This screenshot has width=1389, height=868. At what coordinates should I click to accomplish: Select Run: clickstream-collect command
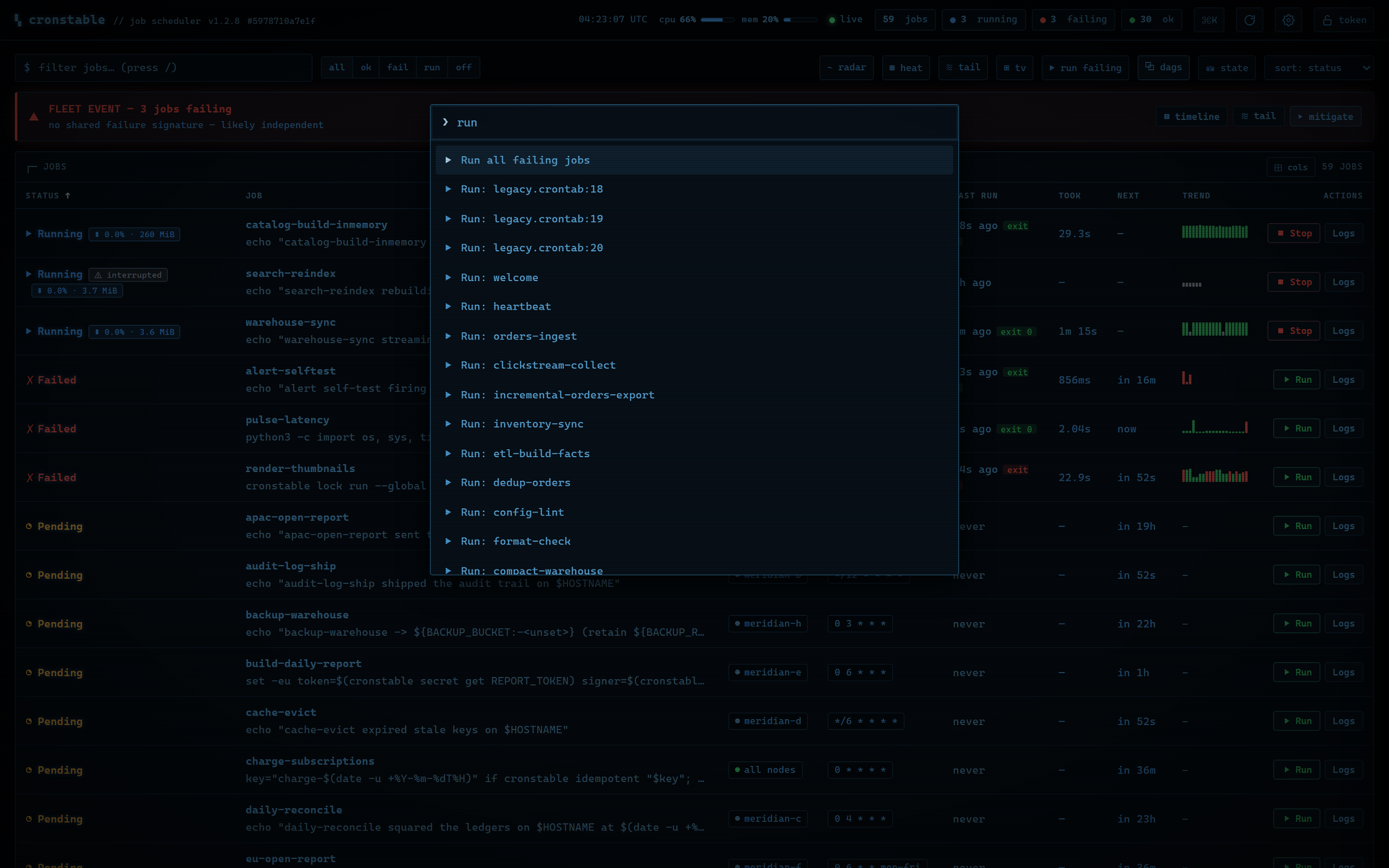694,365
